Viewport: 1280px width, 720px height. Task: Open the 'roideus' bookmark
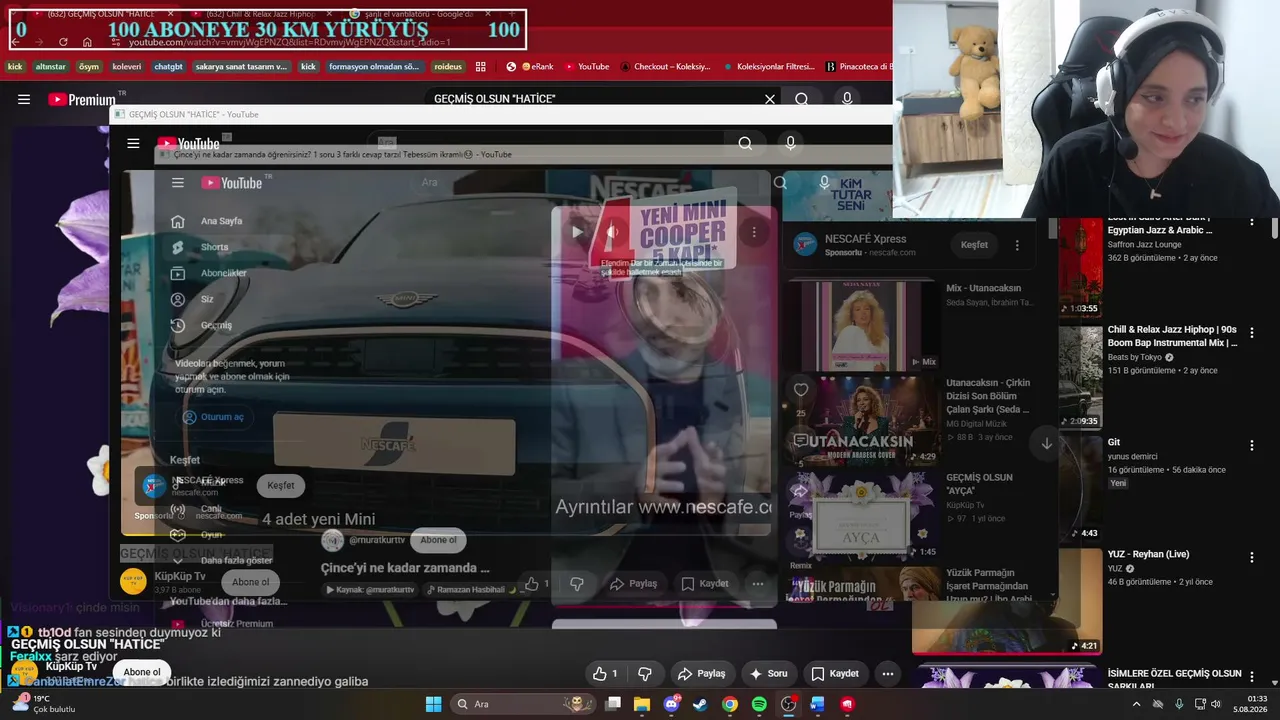coord(448,67)
